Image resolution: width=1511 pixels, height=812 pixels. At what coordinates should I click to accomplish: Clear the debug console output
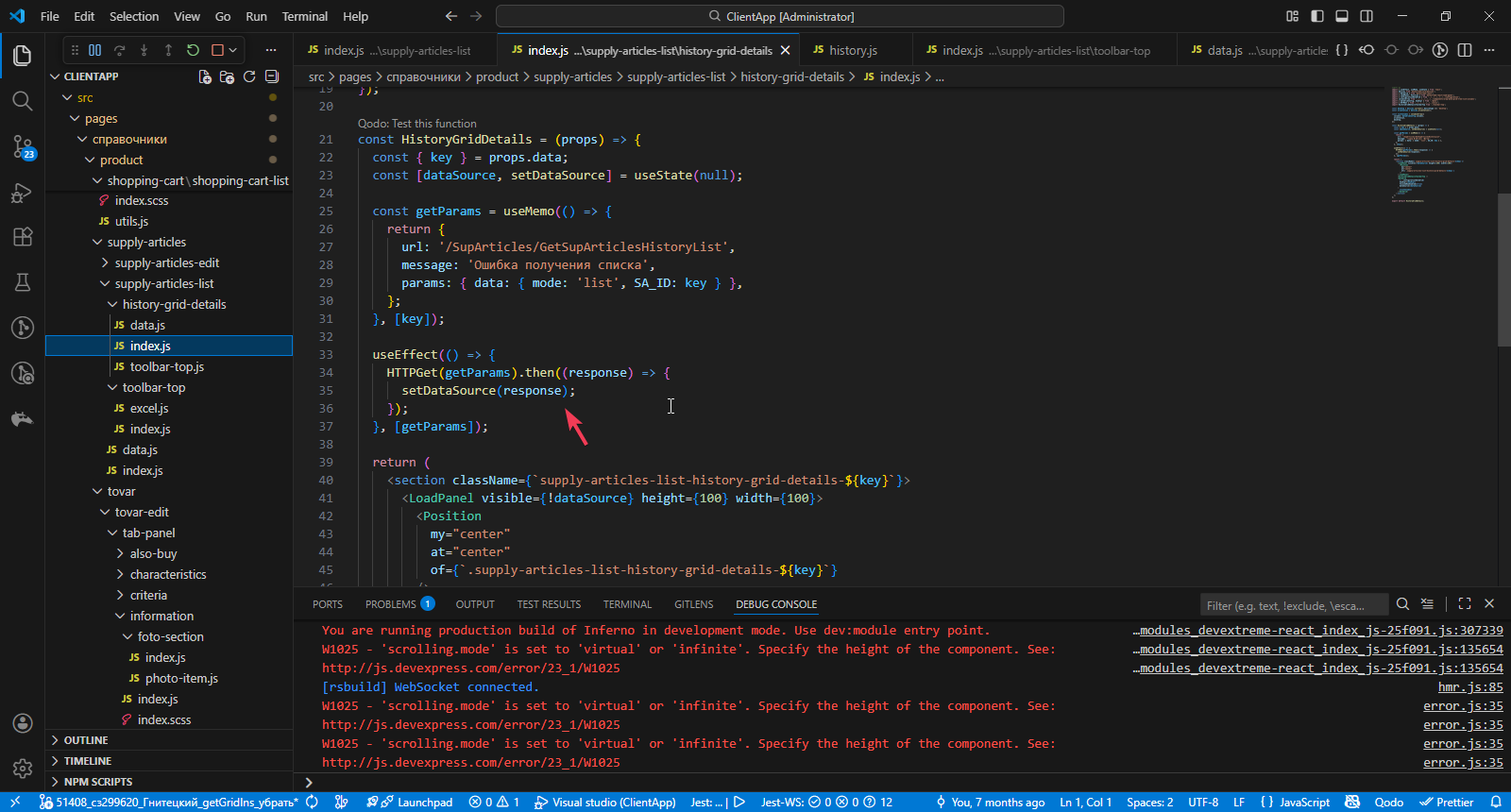[1427, 604]
